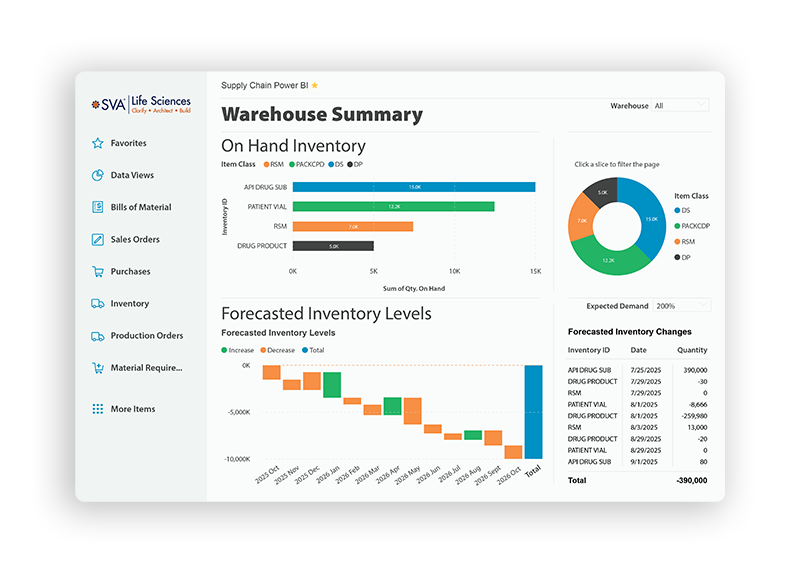Screen dimensions: 800x573
Task: Click the Bills of Material icon
Action: coord(98,207)
